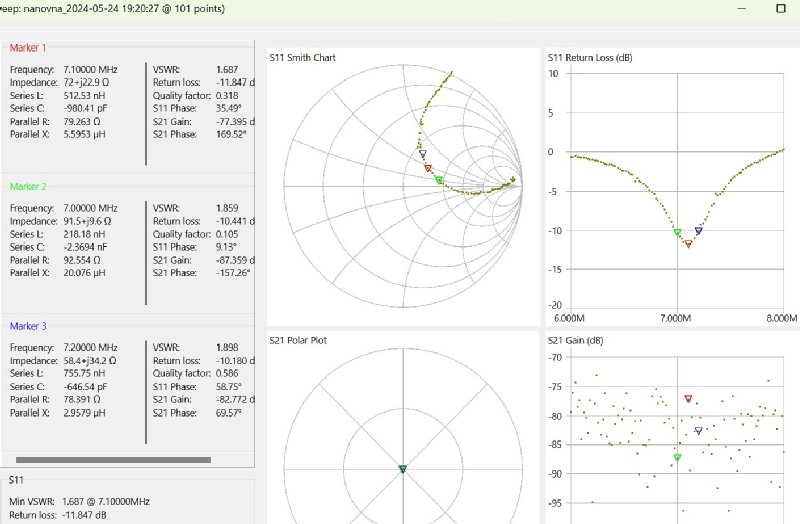The image size is (800, 524).
Task: Click the S21 Phase value 69.57°
Action: click(x=229, y=412)
